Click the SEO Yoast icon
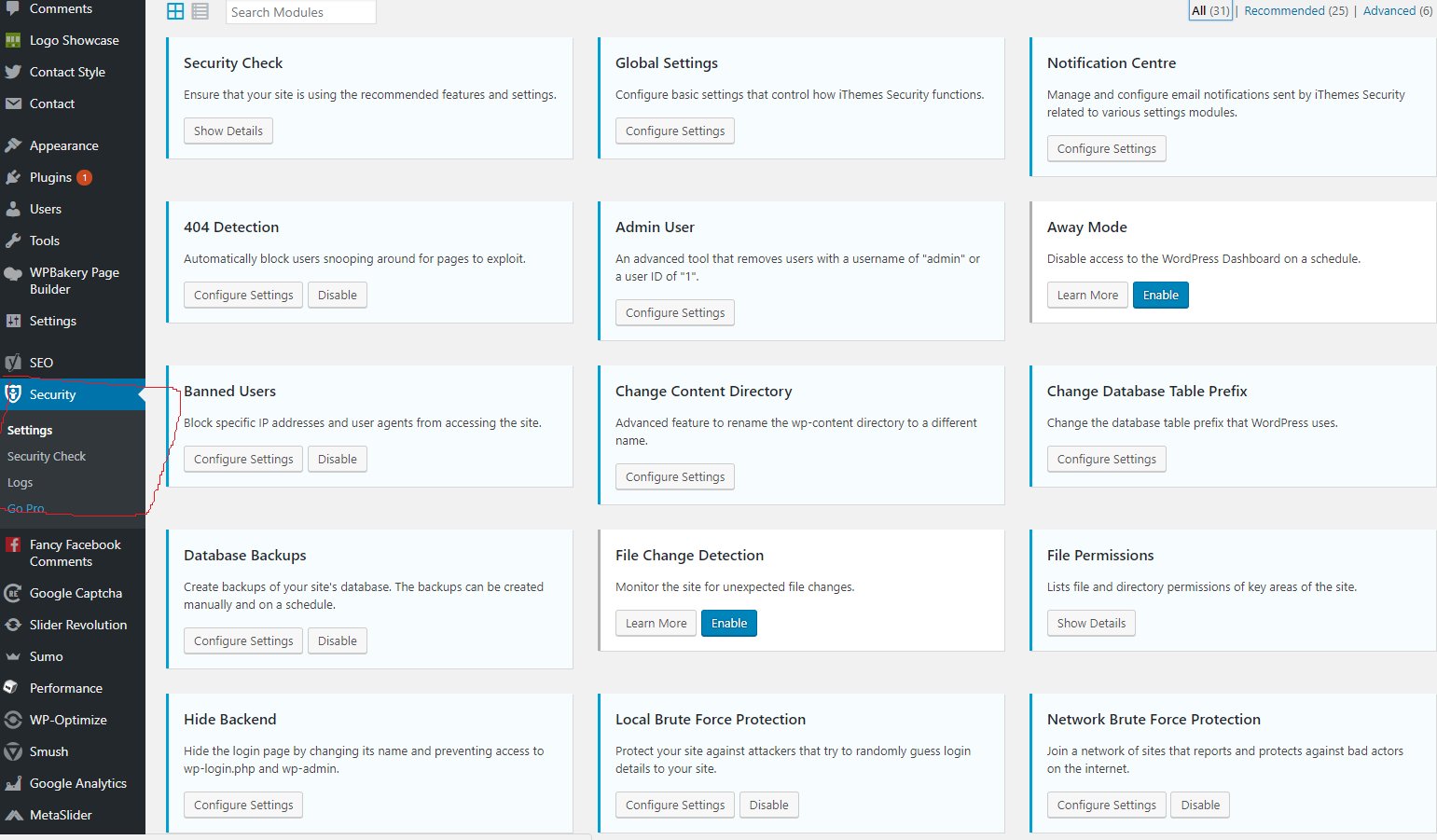The image size is (1437, 840). click(x=13, y=363)
